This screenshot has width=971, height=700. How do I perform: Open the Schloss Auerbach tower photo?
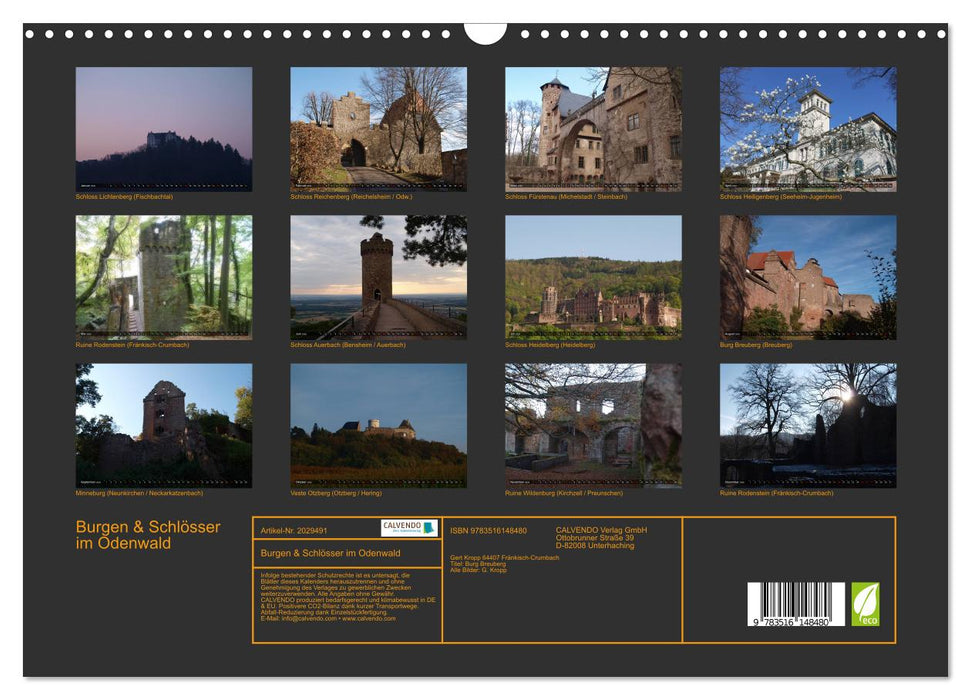(378, 277)
